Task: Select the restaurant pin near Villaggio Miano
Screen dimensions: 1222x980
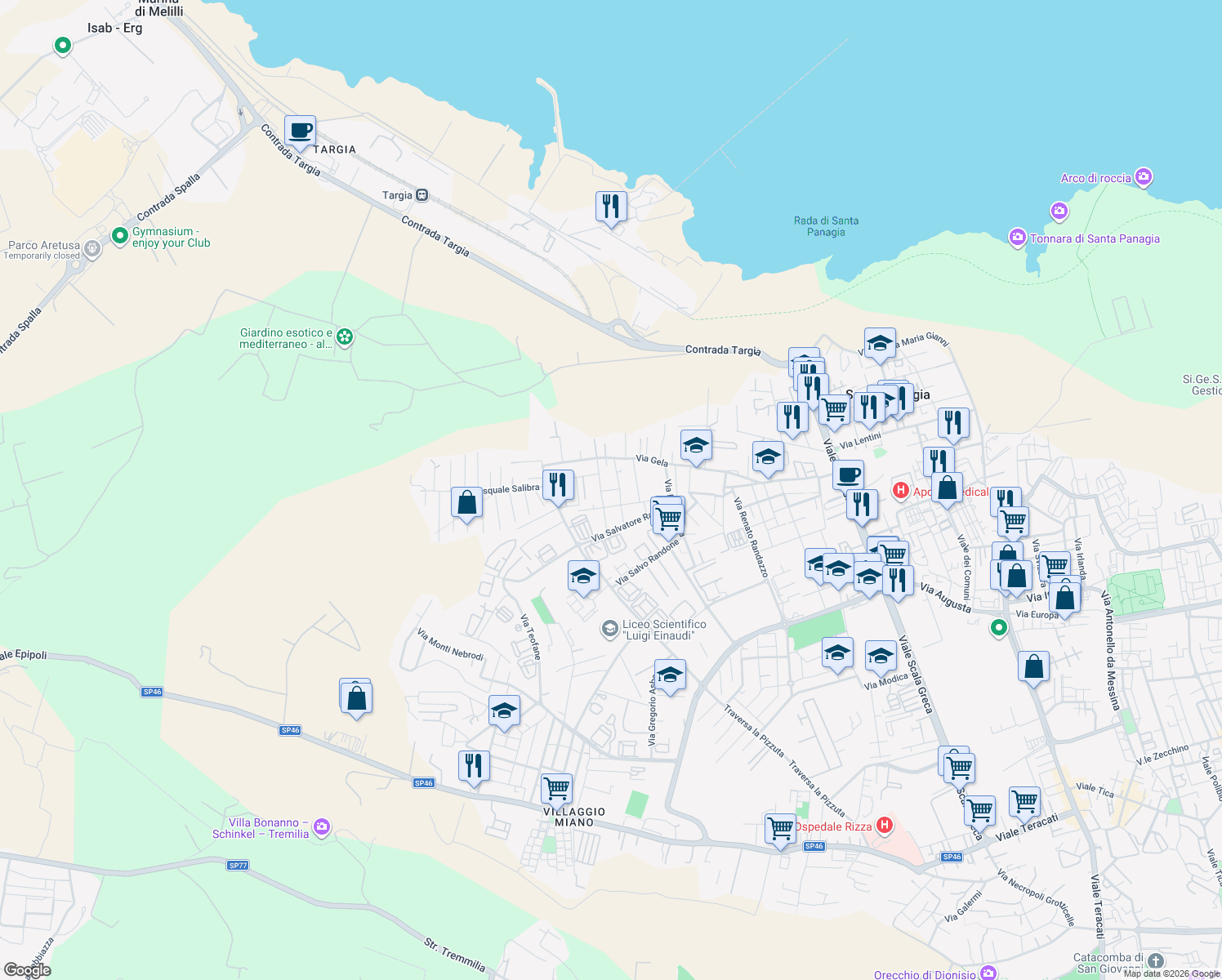Action: (474, 764)
